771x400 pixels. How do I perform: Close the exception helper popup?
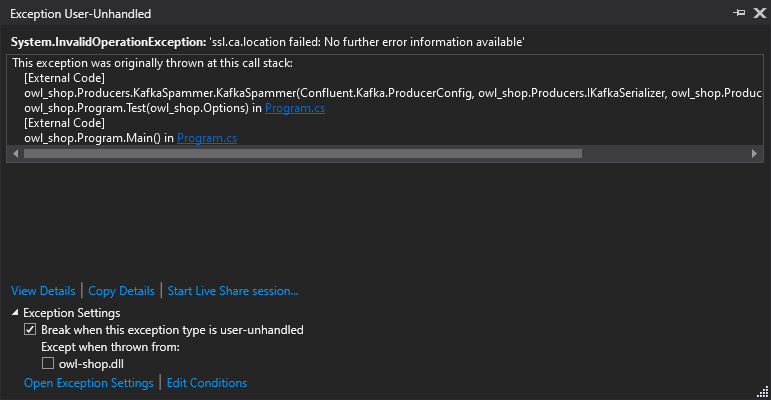point(760,13)
